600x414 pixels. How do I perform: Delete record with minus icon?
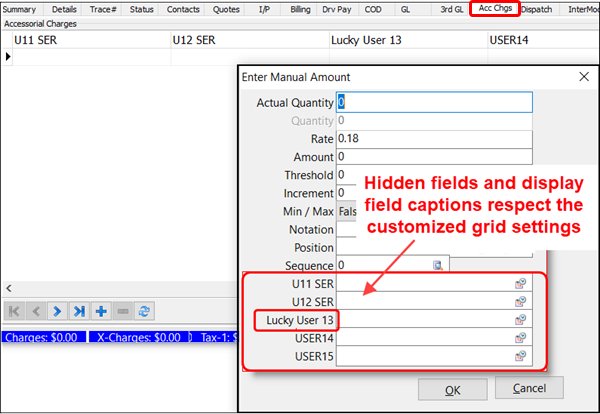(123, 311)
